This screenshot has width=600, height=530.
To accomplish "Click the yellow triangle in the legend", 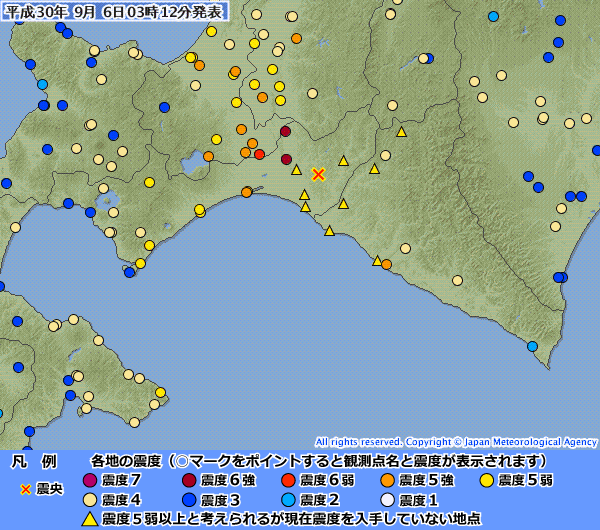I will (90, 519).
